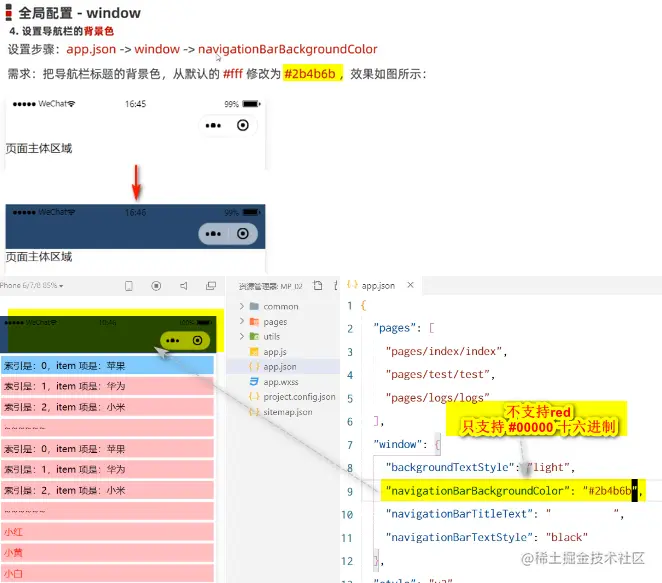Click the "#2b4b6b" value on line 9
This screenshot has height=583, width=662.
pyautogui.click(x=610, y=491)
